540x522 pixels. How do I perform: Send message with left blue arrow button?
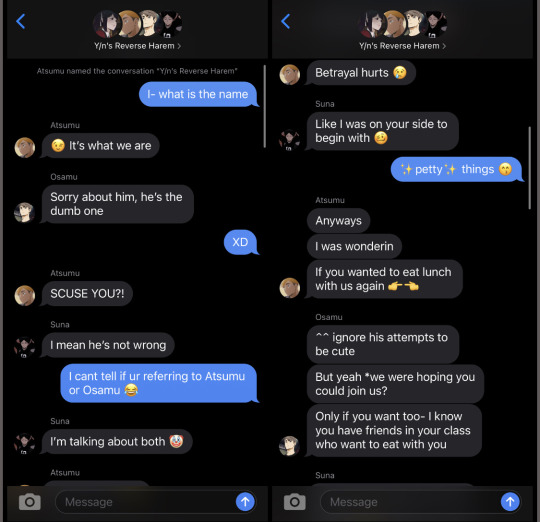(245, 502)
